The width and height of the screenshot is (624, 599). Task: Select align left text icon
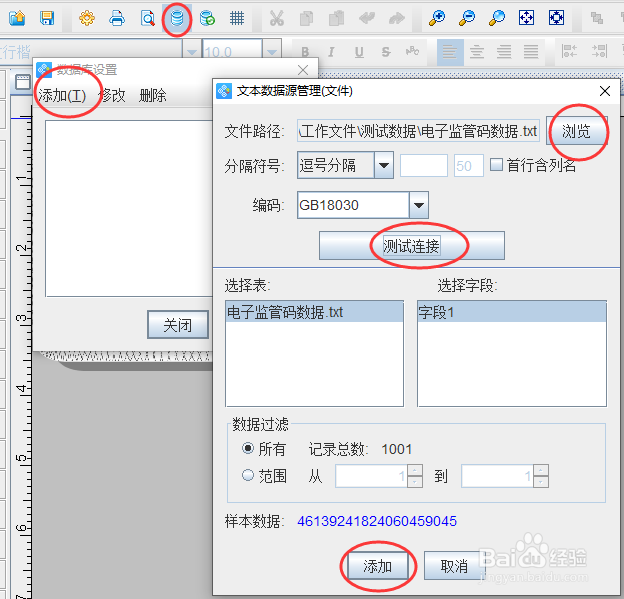pos(450,52)
